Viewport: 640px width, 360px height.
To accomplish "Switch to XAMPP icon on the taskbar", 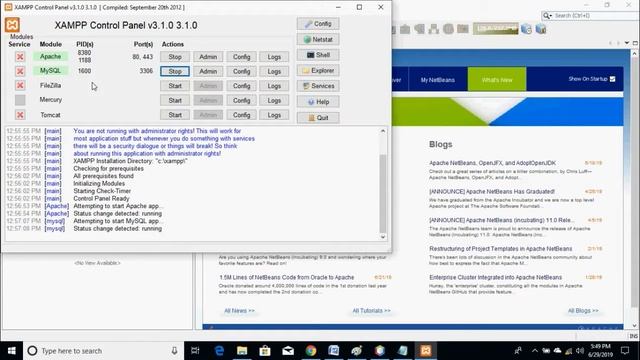I will (425, 351).
